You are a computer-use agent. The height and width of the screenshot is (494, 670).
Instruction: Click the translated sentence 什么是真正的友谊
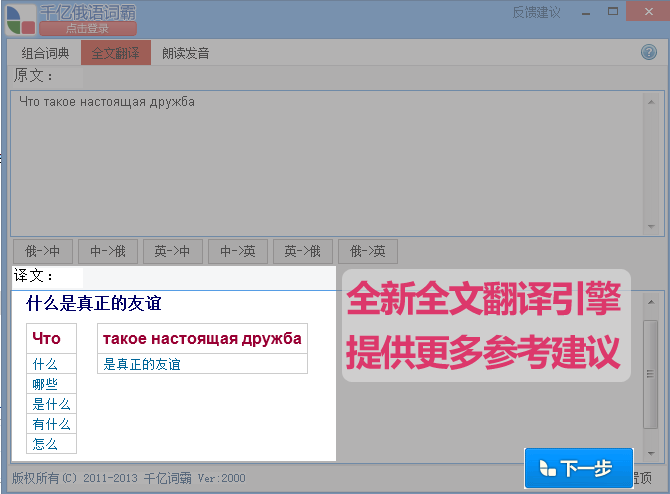click(x=94, y=303)
